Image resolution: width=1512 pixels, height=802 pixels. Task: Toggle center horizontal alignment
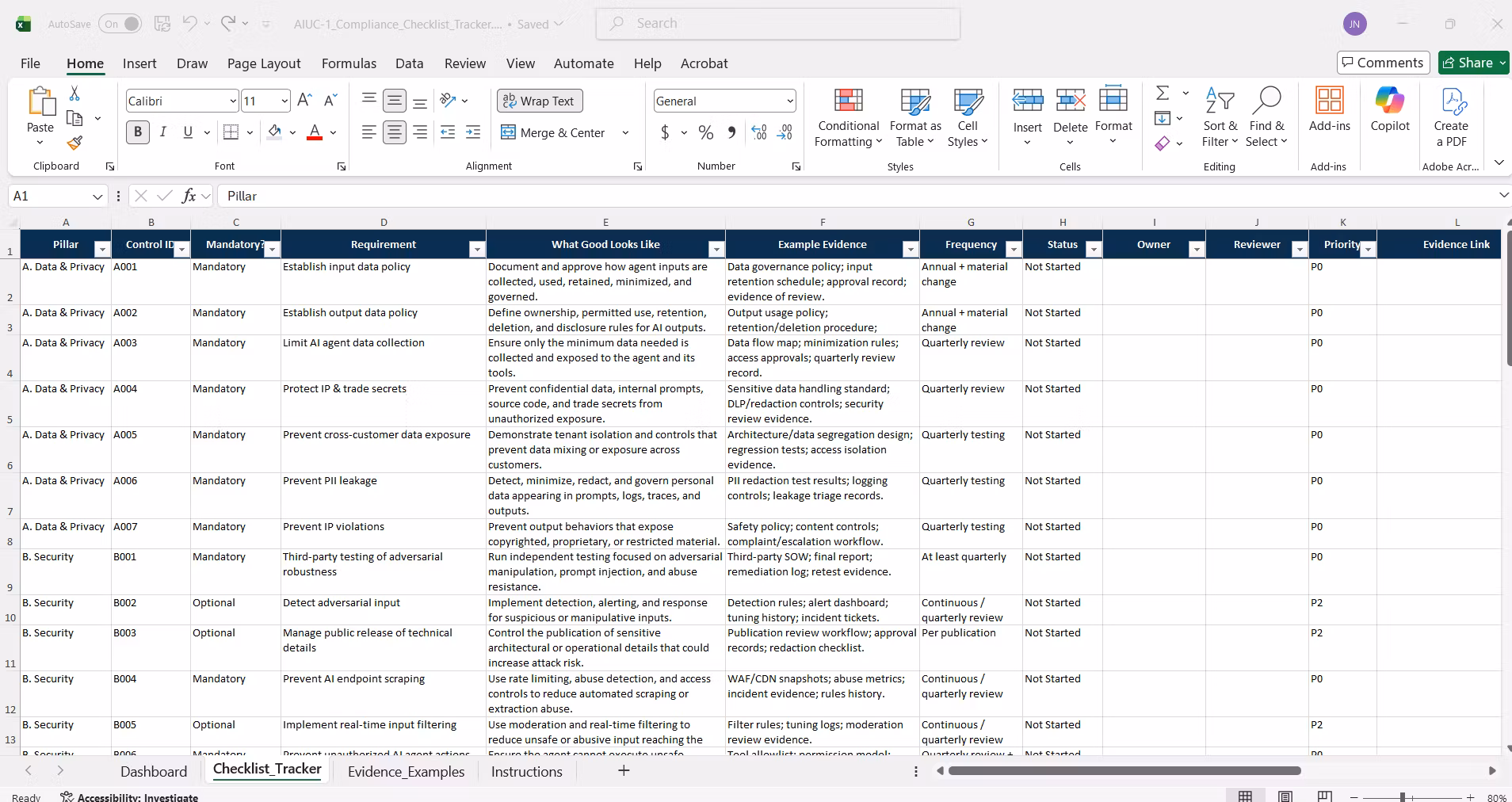point(394,132)
